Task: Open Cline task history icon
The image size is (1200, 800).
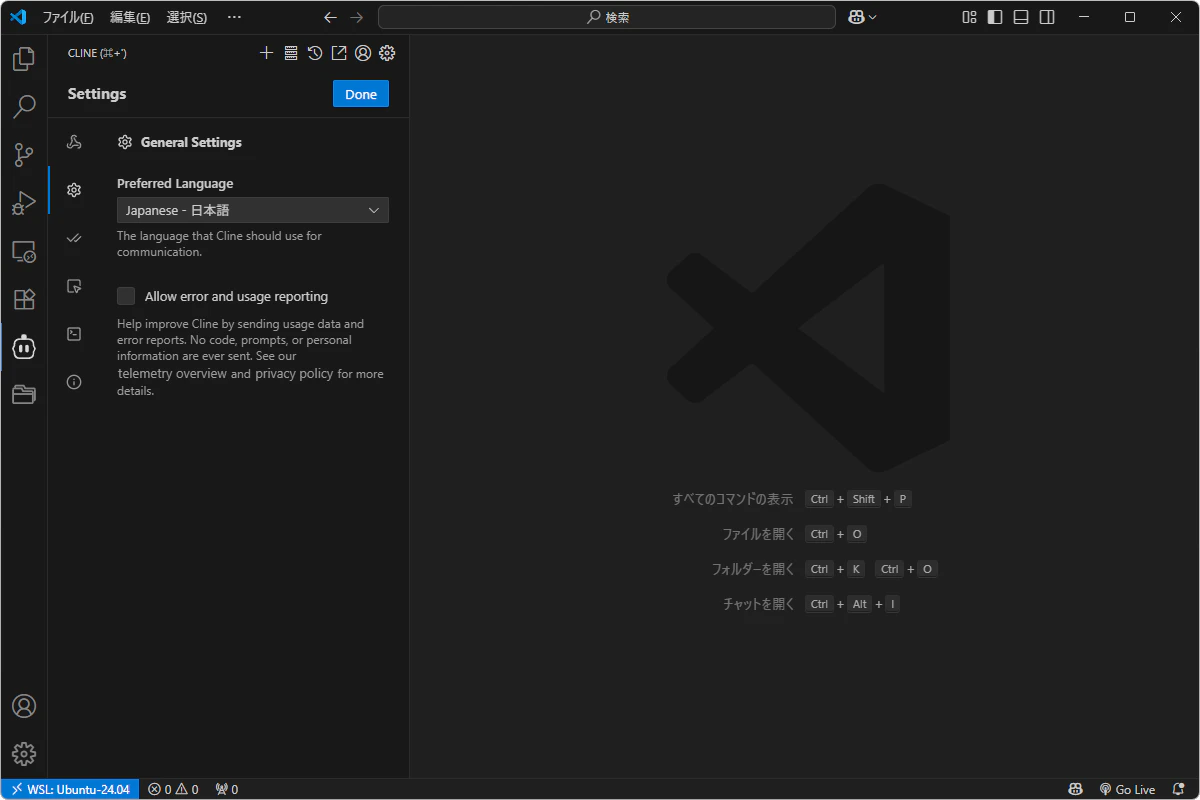Action: (x=315, y=53)
